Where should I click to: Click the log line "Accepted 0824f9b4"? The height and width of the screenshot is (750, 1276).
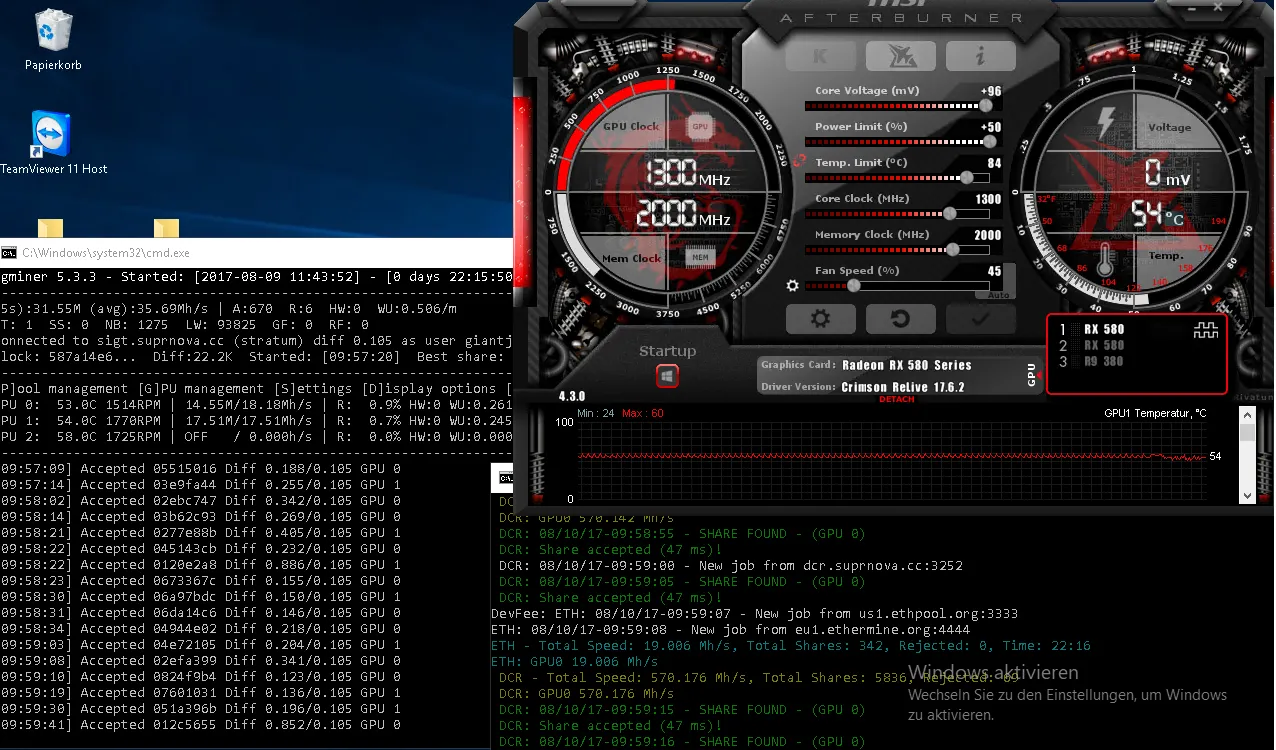point(201,677)
